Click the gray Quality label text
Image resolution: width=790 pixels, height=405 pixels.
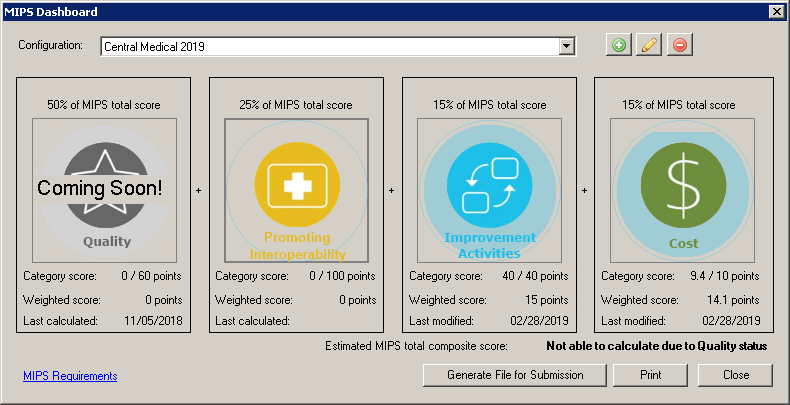point(106,241)
